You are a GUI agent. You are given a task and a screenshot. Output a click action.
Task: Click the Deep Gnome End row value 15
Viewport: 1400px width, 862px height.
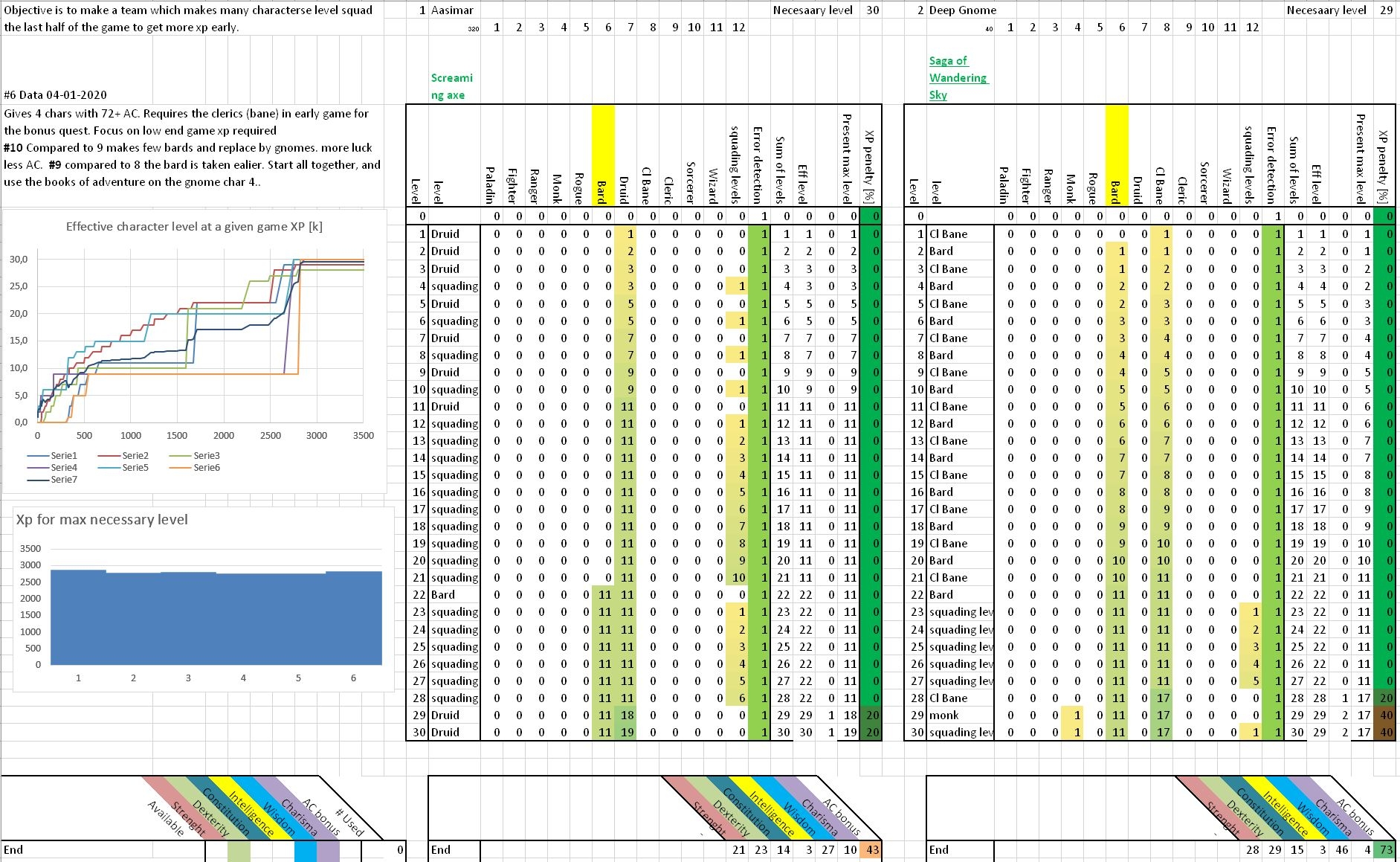(x=1297, y=849)
